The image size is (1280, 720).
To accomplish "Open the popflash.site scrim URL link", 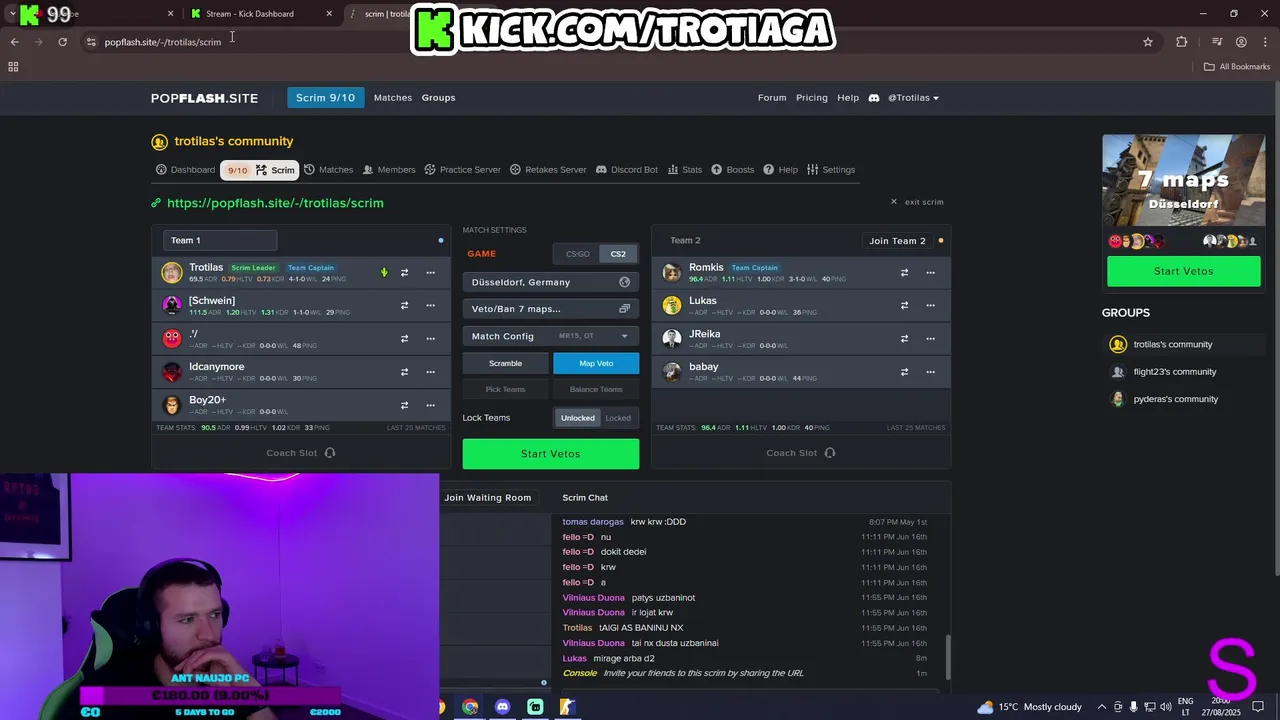I will (x=275, y=203).
